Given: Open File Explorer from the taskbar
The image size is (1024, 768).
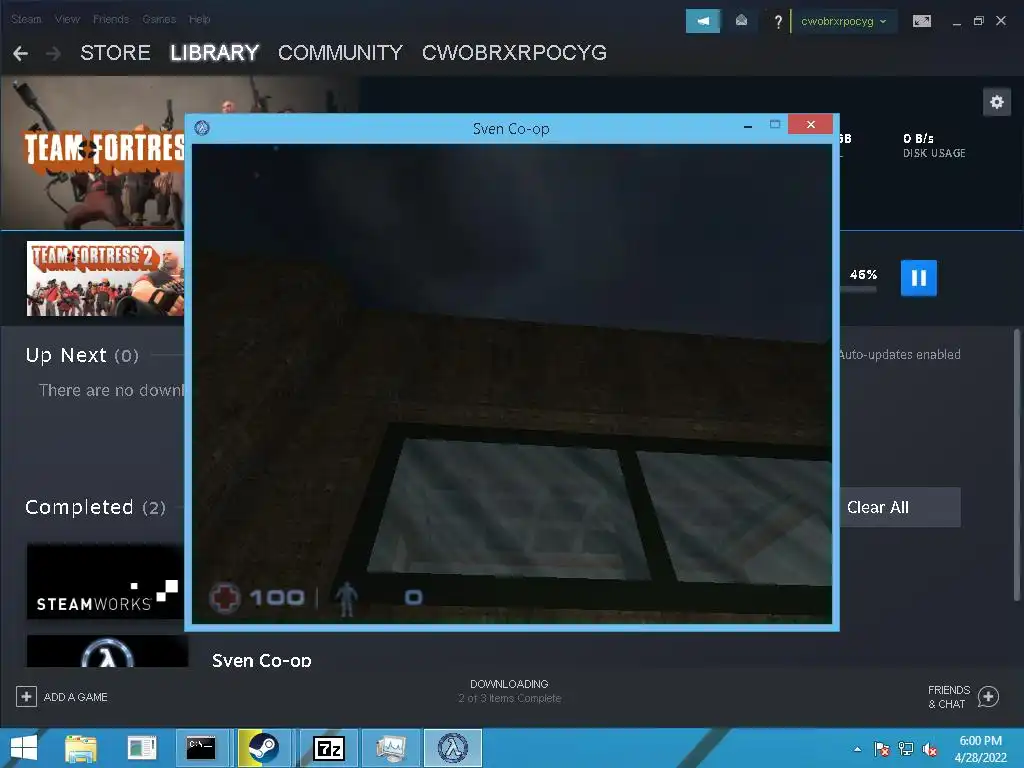Looking at the screenshot, I should (x=81, y=748).
